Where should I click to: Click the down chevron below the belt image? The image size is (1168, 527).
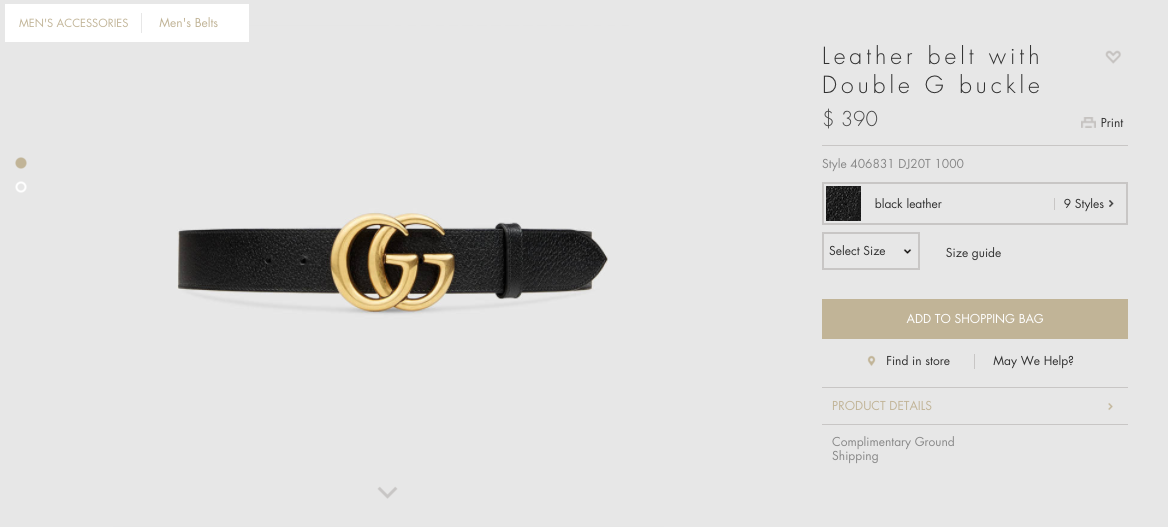coord(387,492)
